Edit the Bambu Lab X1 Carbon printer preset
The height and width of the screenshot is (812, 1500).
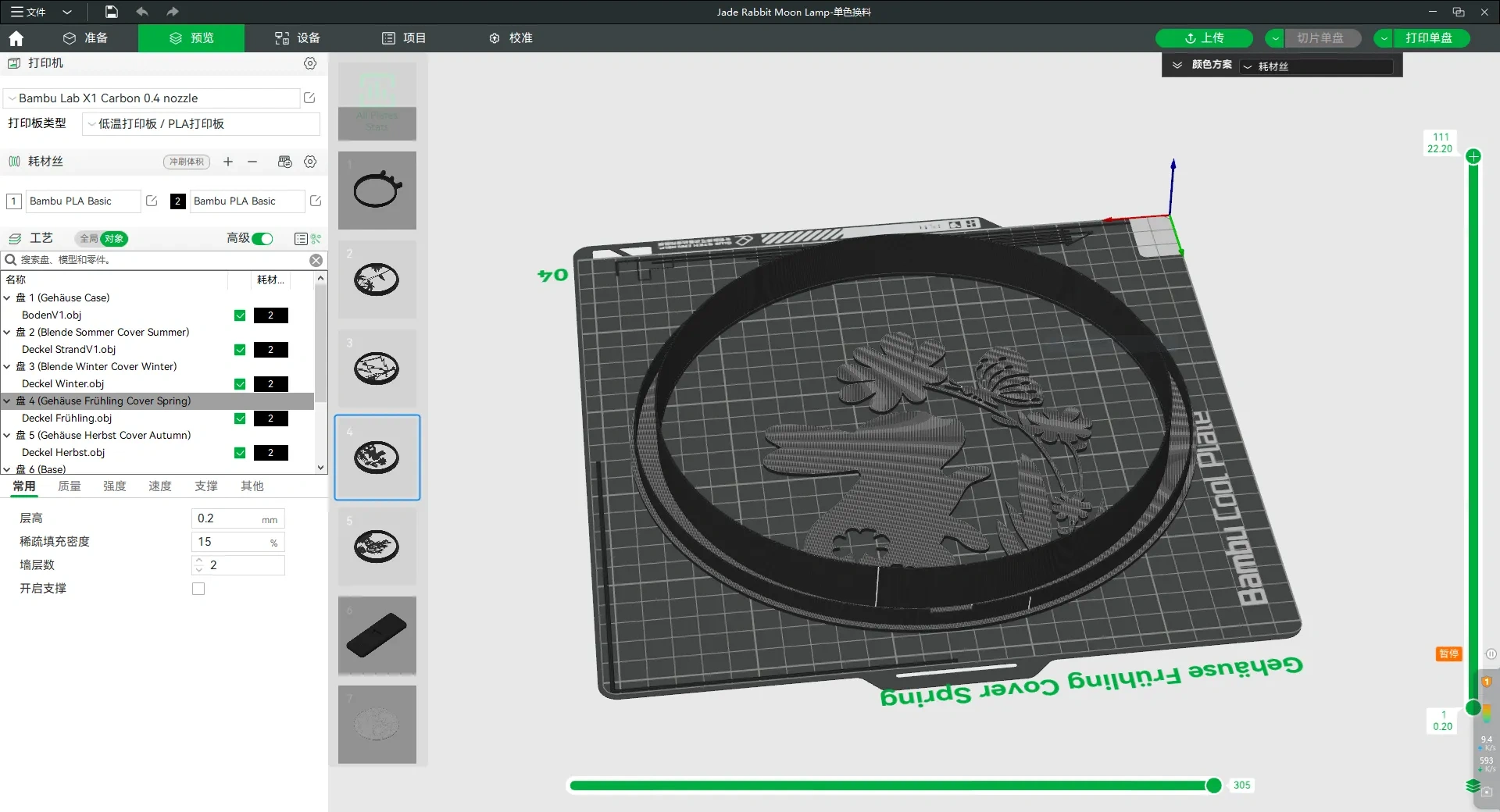point(309,98)
